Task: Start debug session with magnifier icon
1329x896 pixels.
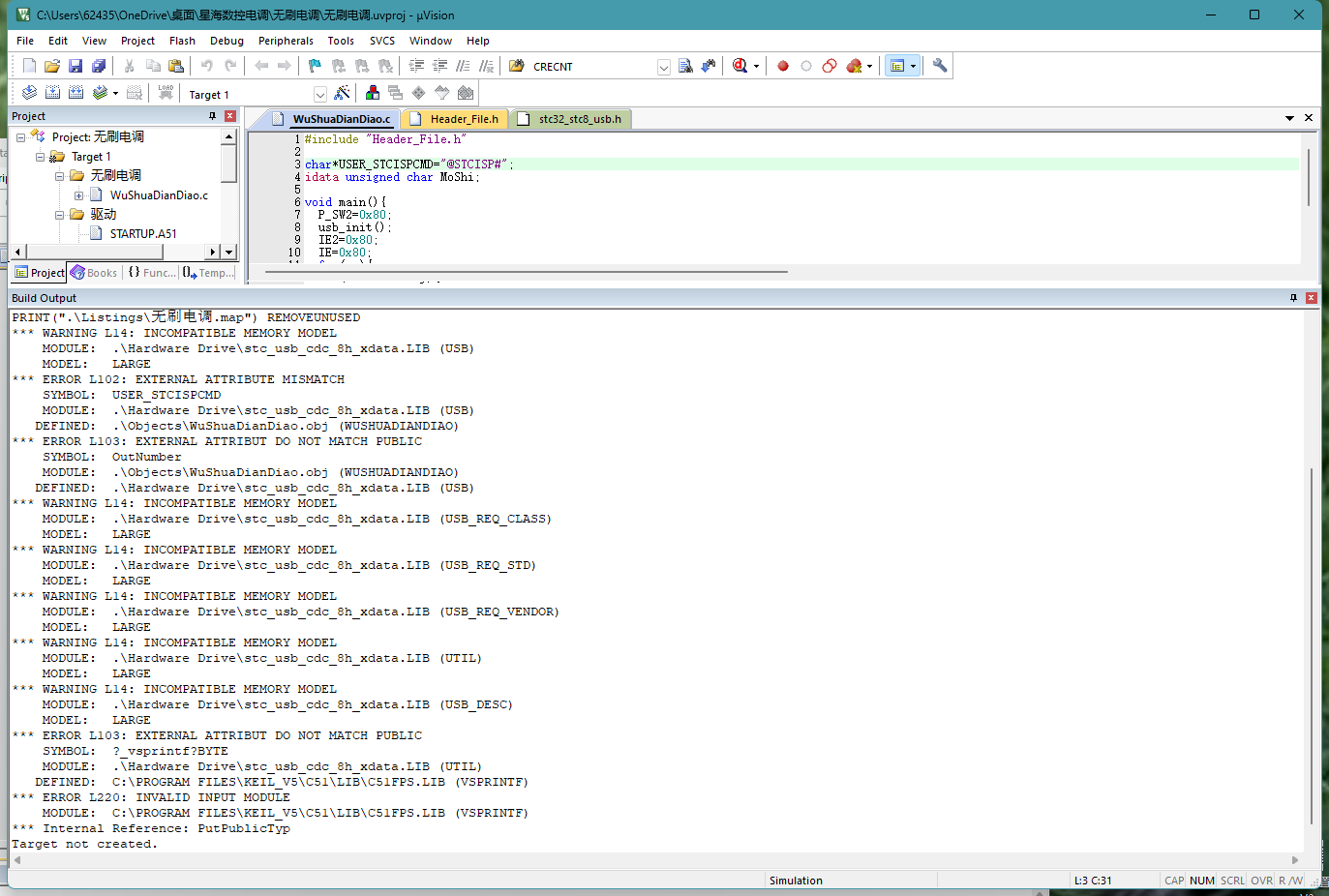Action: (740, 66)
